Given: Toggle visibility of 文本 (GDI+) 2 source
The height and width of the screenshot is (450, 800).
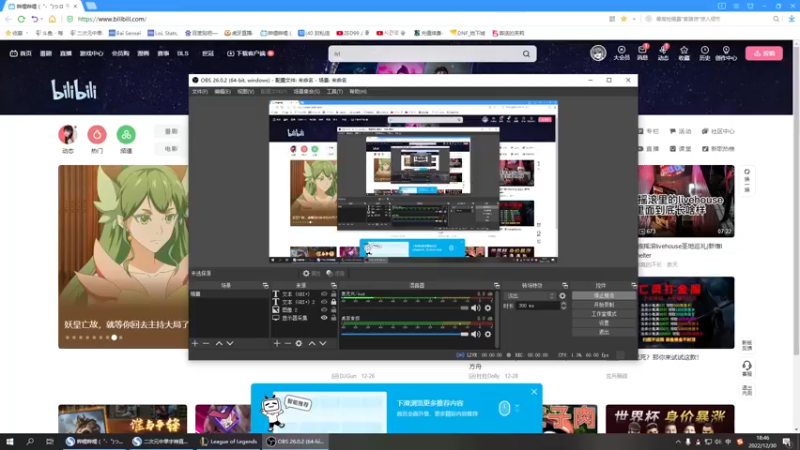Looking at the screenshot, I should (324, 302).
